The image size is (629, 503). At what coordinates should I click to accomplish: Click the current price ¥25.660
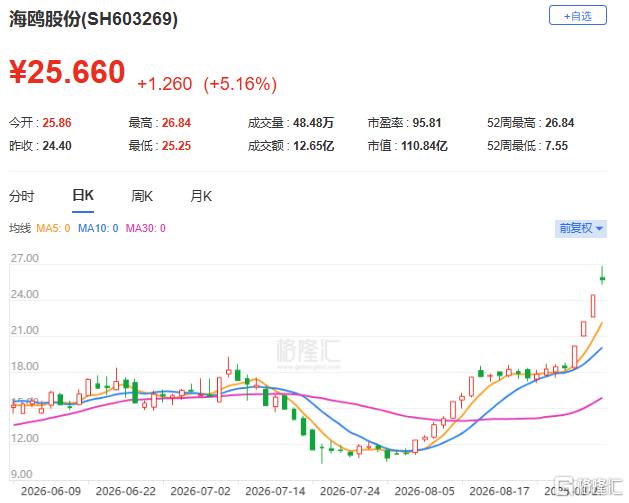click(67, 72)
